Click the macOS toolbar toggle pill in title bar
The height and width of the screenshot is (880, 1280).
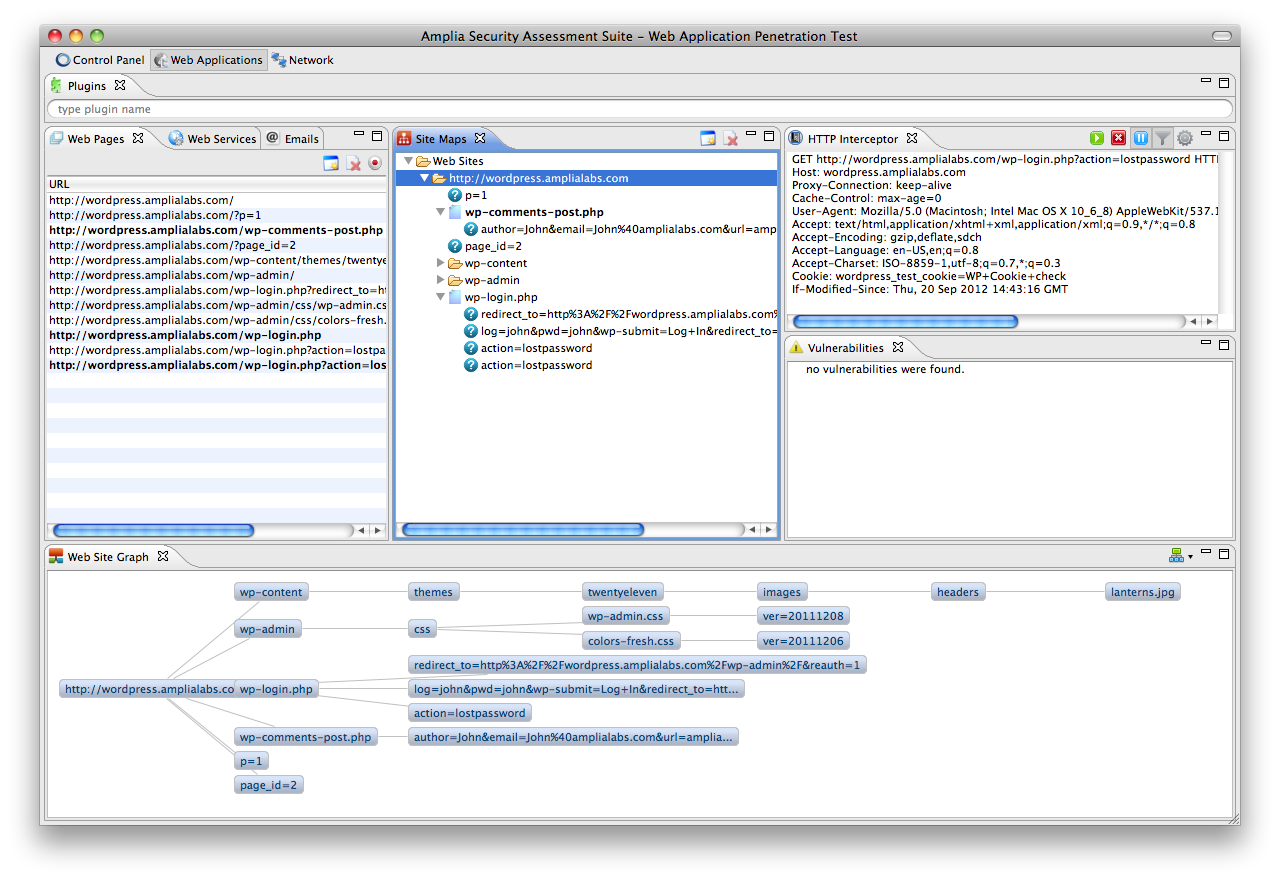(1221, 36)
